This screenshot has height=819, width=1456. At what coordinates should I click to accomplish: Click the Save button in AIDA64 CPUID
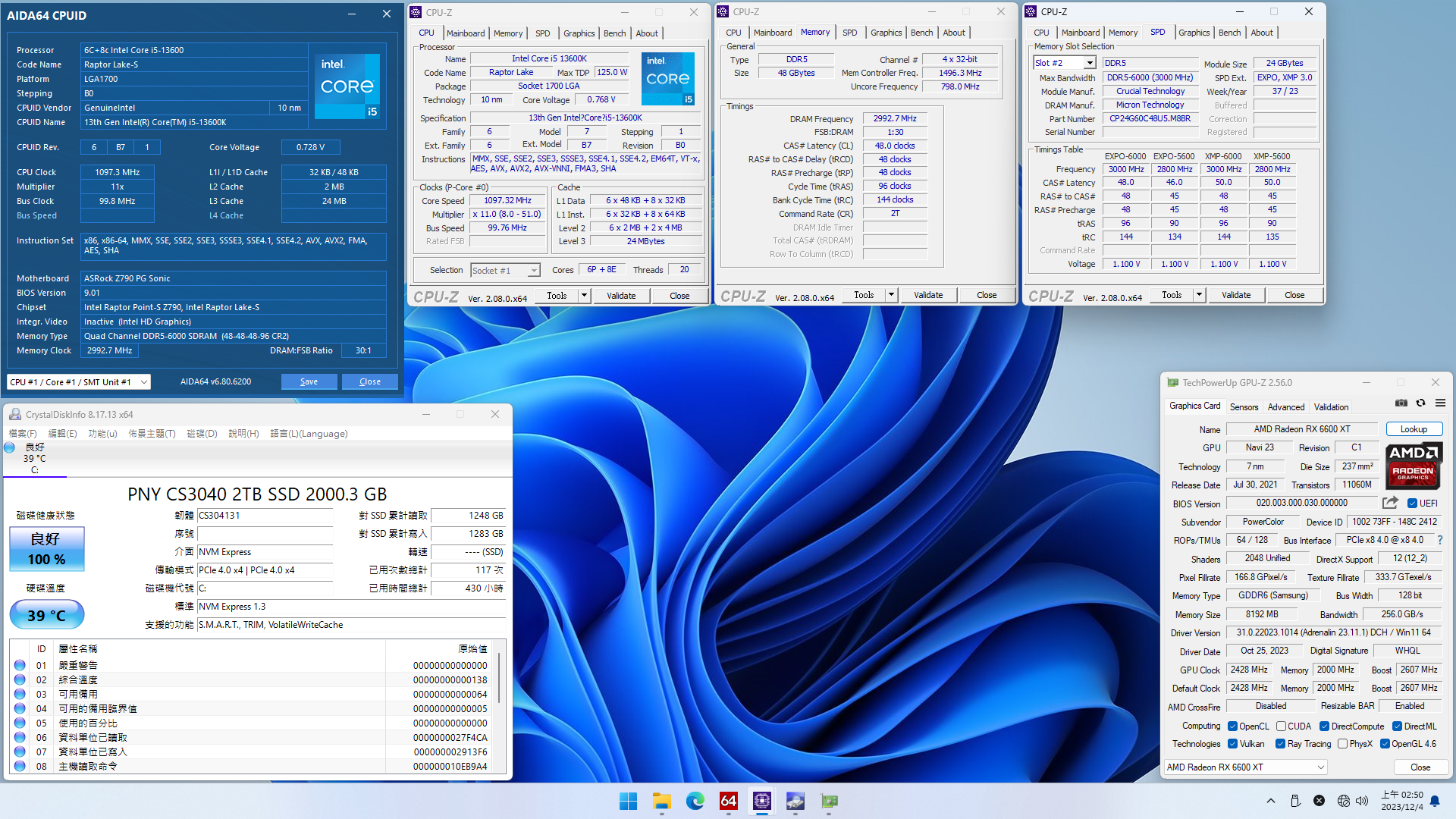[309, 381]
